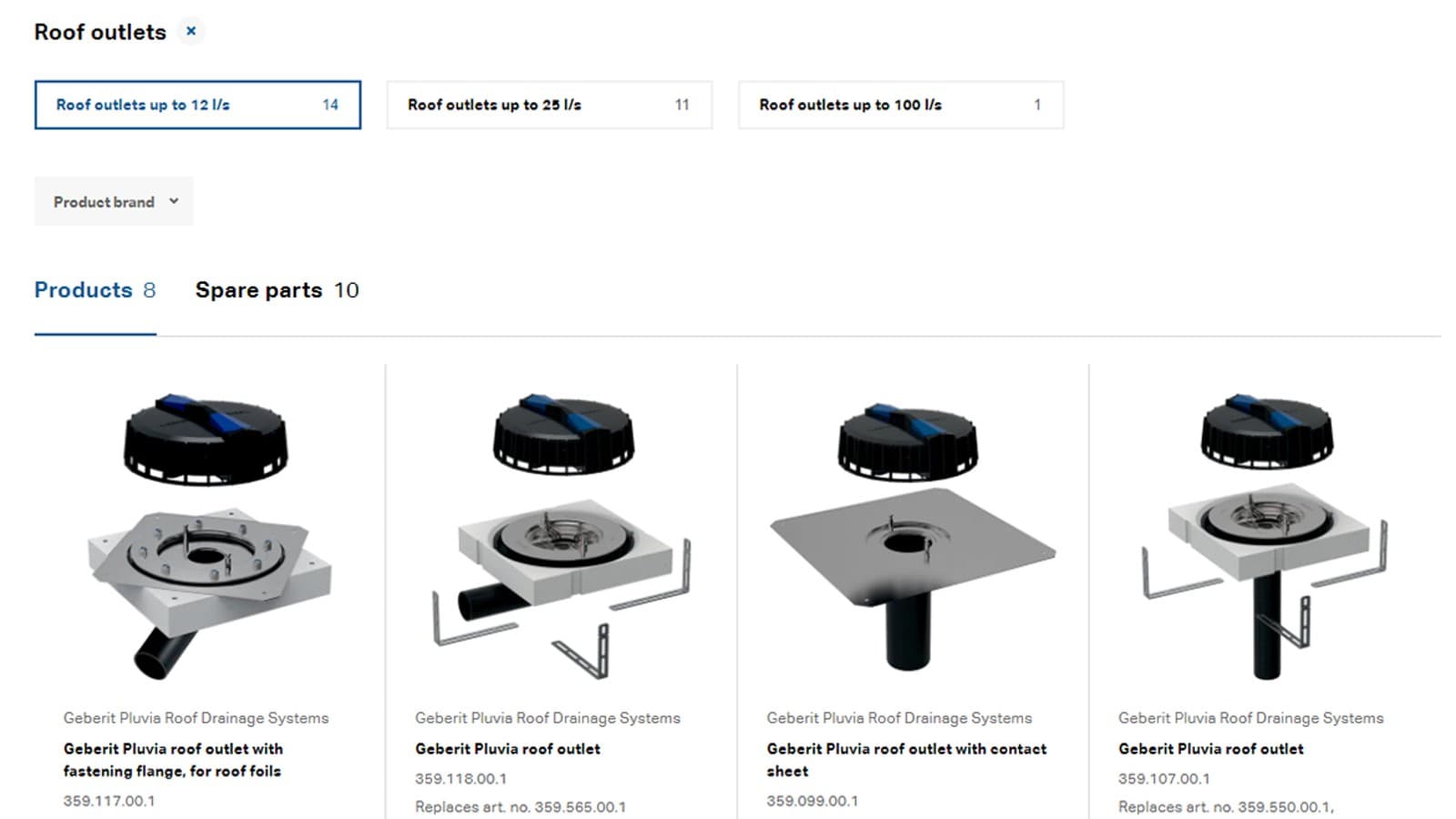Click the Roof outlets heading
The height and width of the screenshot is (819, 1456).
[x=100, y=32]
